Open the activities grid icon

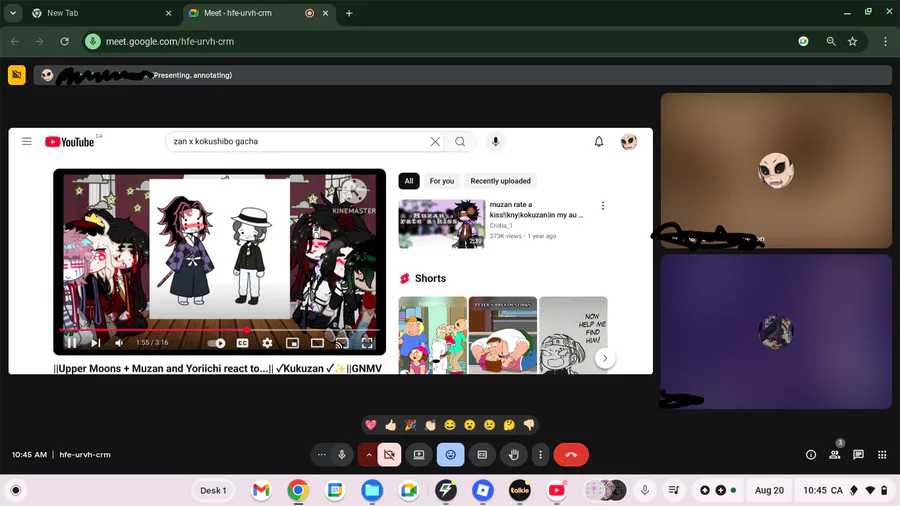coord(882,455)
